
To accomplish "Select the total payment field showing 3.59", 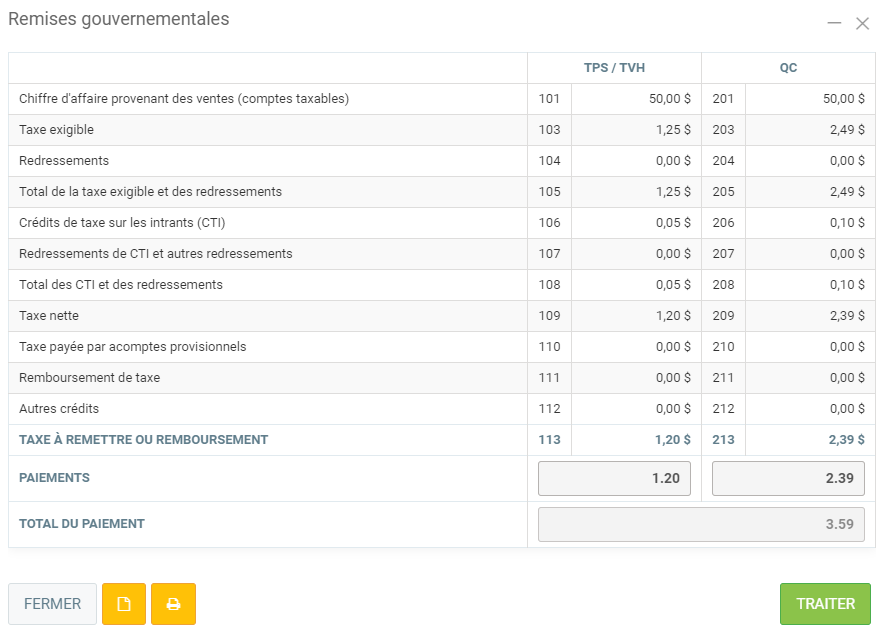I will tap(701, 524).
